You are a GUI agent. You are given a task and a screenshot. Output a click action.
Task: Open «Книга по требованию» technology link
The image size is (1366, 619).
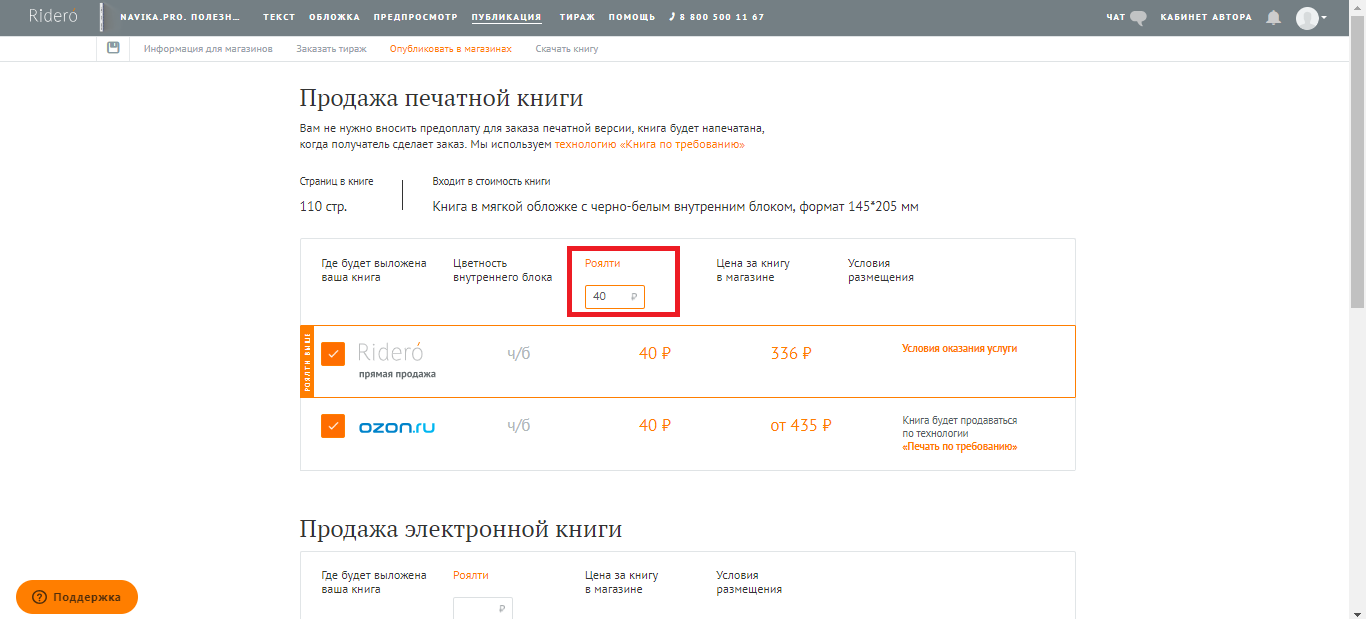click(x=649, y=145)
